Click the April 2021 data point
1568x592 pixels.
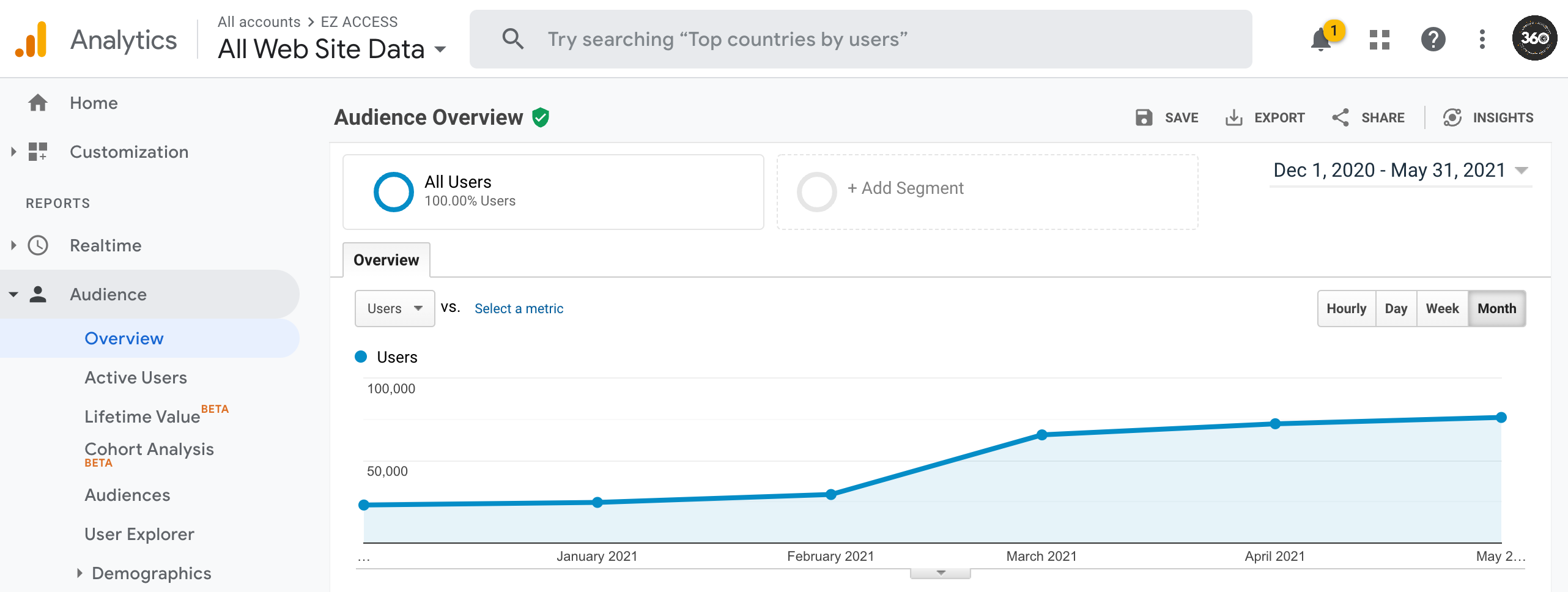point(1275,424)
